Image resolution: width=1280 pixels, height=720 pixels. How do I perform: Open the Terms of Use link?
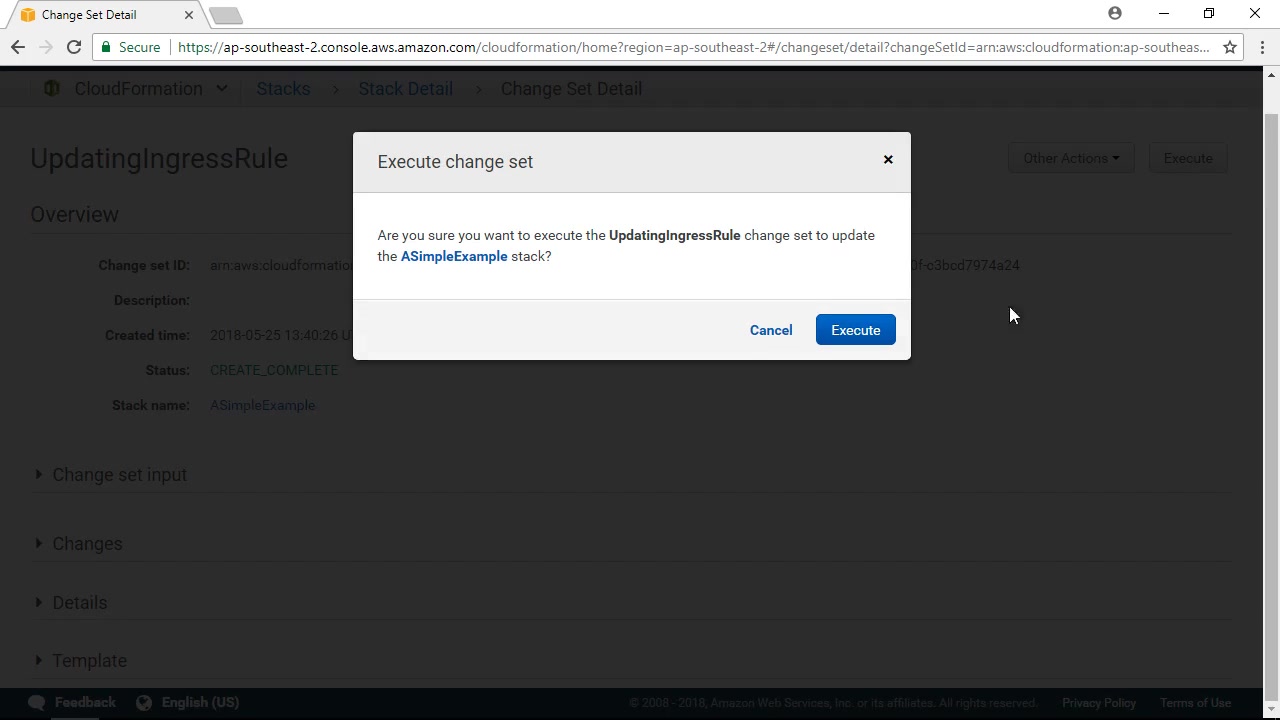[1195, 703]
